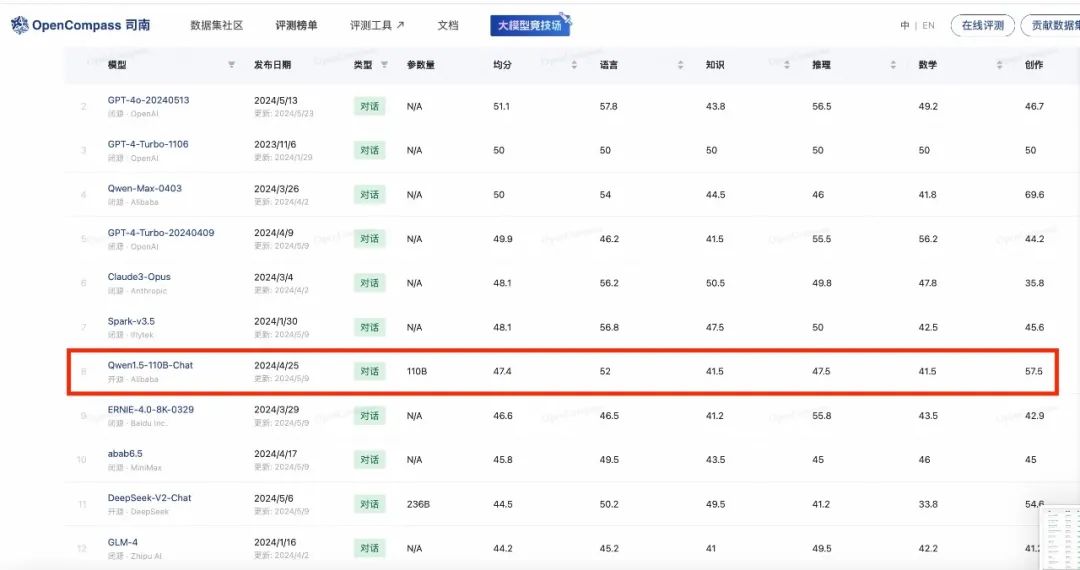The height and width of the screenshot is (570, 1080).
Task: Click the 创作 column header
Action: click(x=1034, y=65)
